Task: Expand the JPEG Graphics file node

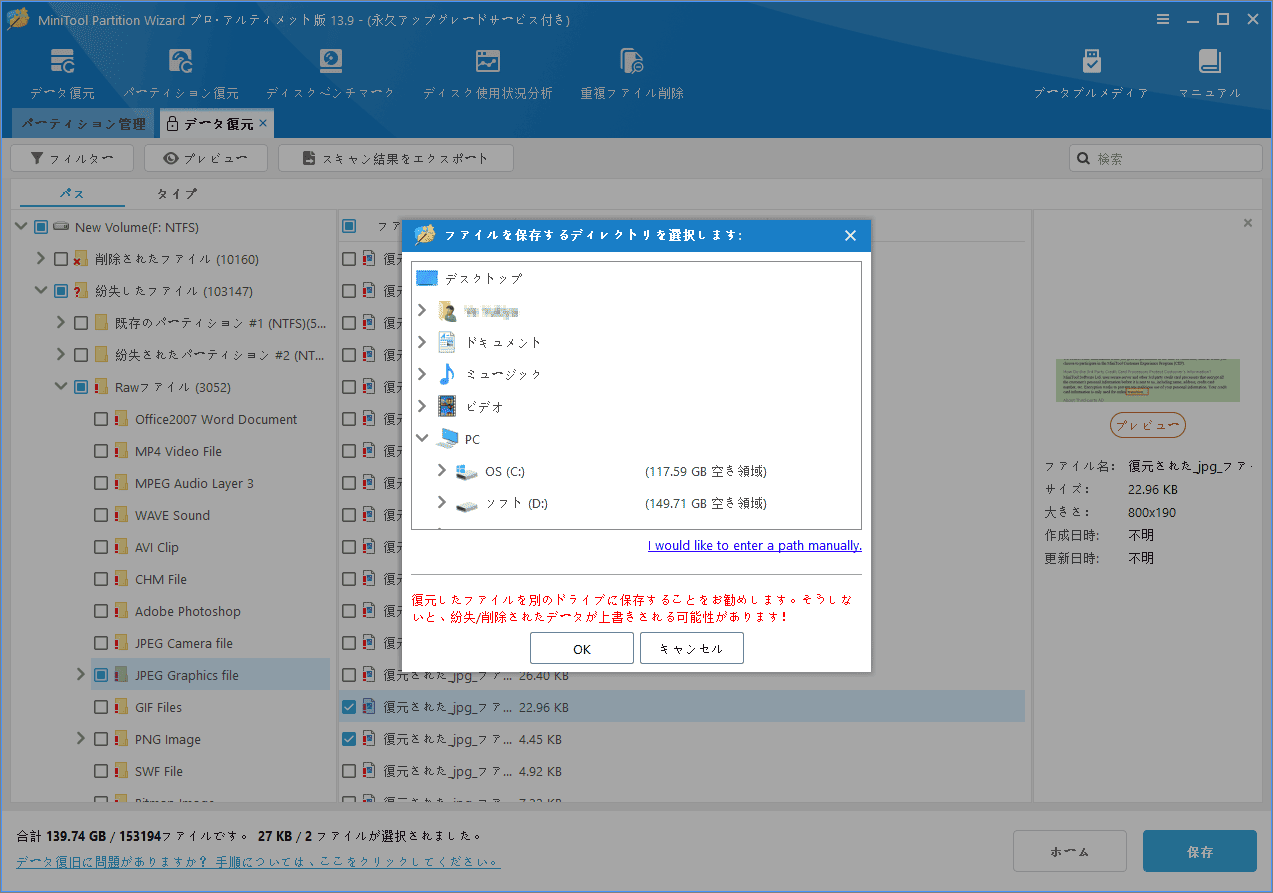Action: click(x=81, y=675)
